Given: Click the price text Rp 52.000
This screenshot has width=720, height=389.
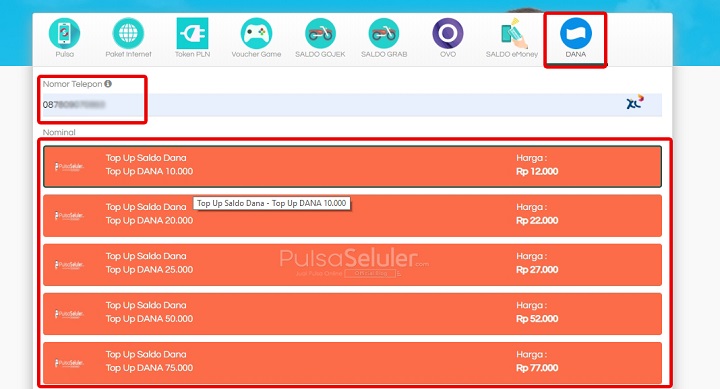Looking at the screenshot, I should click(537, 319).
